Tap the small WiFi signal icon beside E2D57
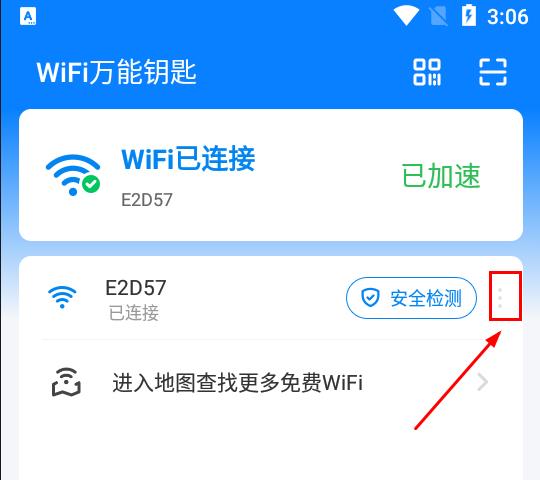This screenshot has height=480, width=540. pos(62,297)
